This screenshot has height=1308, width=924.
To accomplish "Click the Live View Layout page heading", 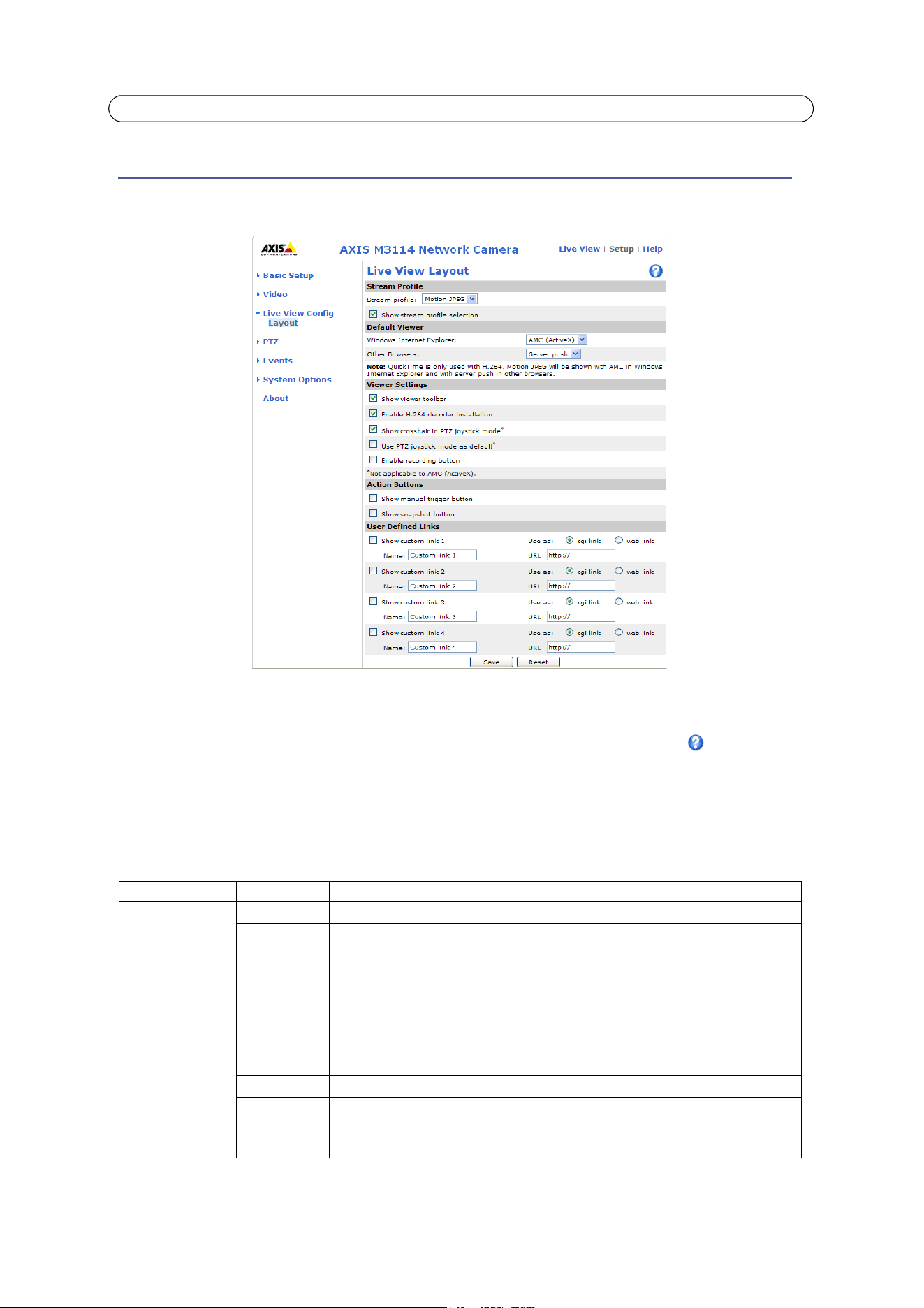I will [x=418, y=271].
